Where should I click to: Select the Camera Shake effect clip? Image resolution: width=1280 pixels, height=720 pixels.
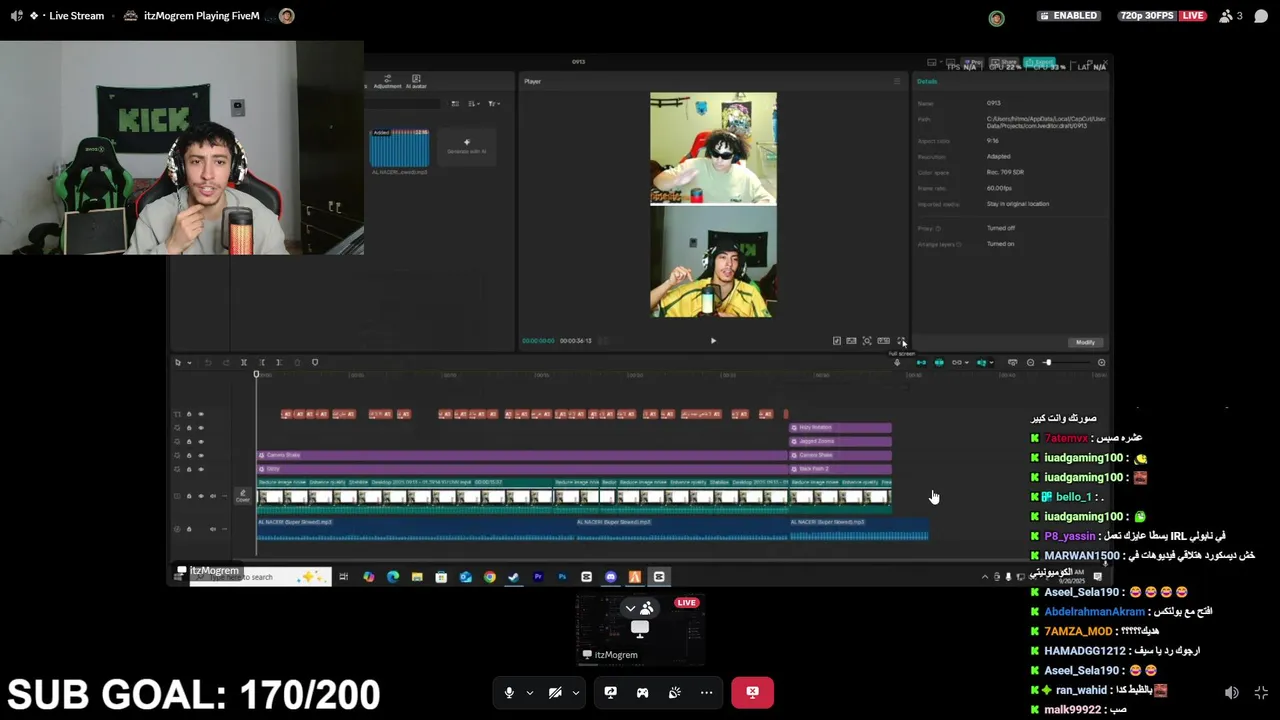coord(521,455)
